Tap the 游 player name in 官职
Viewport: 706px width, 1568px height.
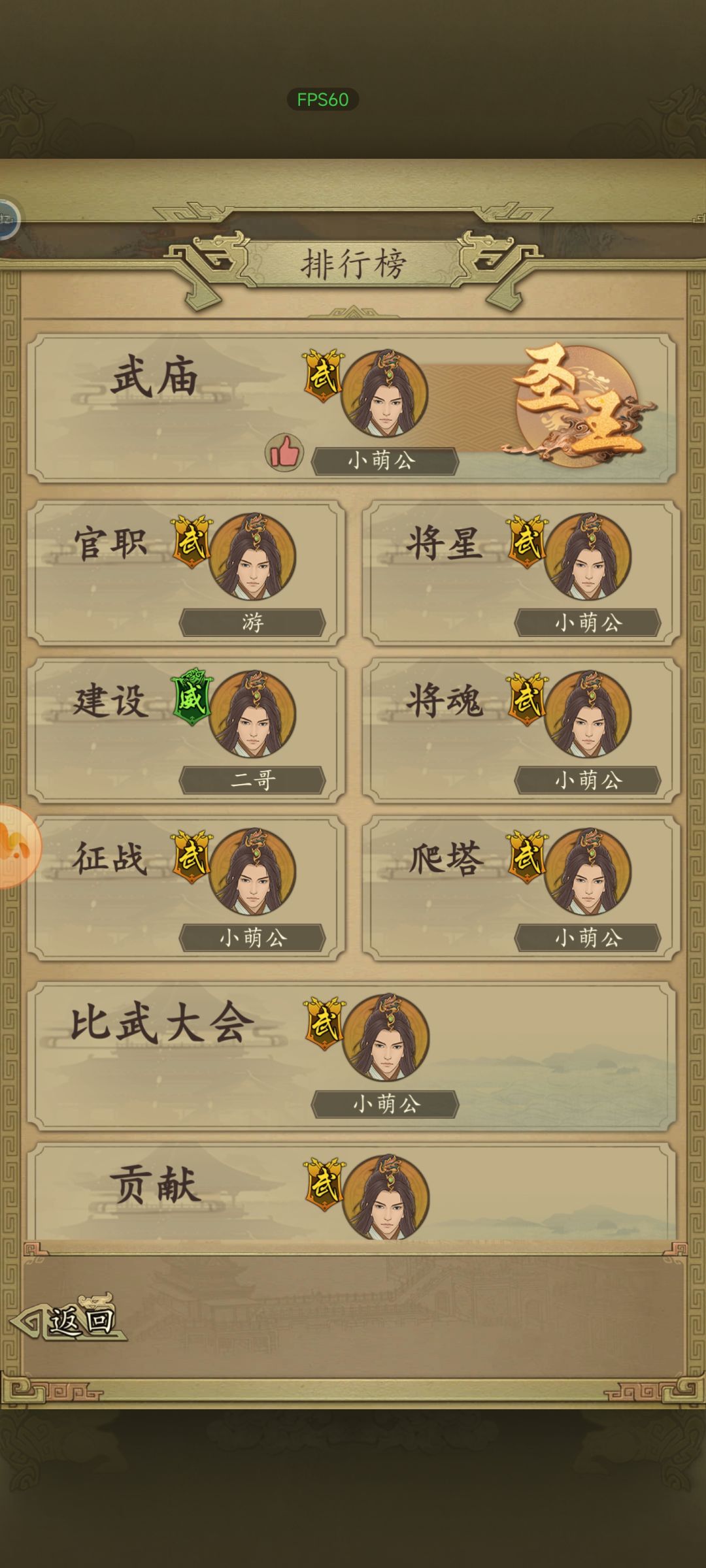pyautogui.click(x=252, y=623)
